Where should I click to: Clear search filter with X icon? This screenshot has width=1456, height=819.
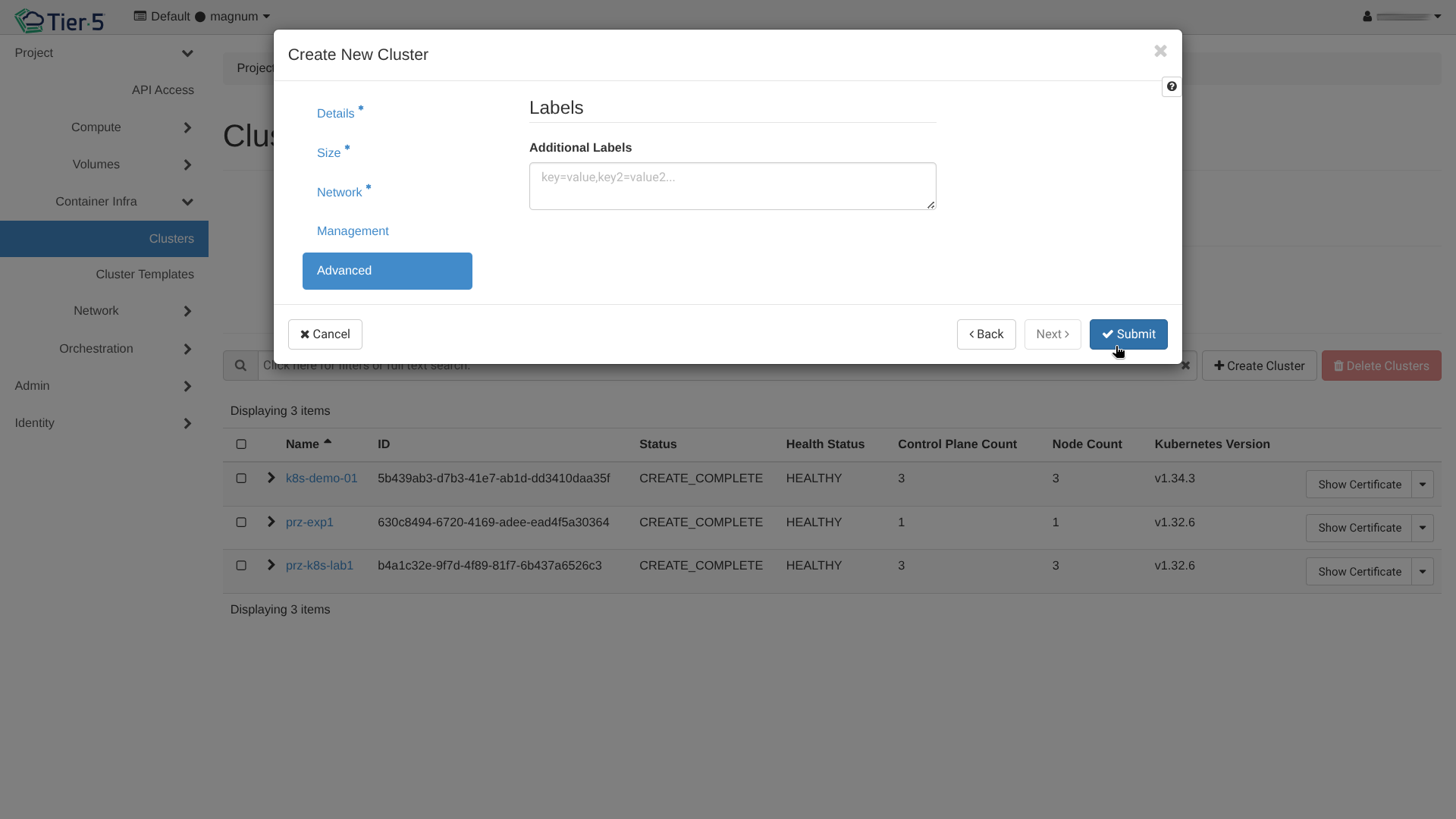[1185, 366]
